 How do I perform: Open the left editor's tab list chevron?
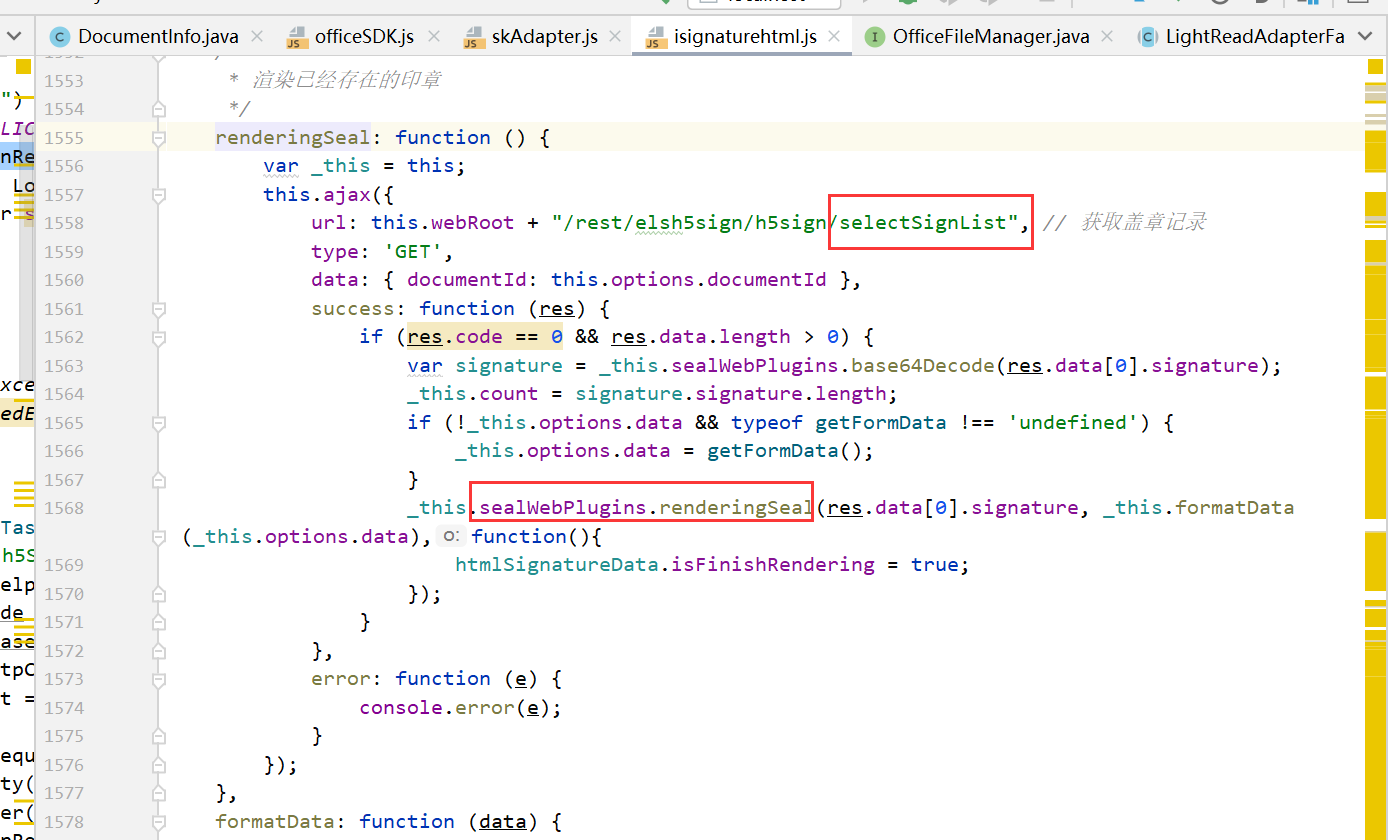pyautogui.click(x=14, y=37)
